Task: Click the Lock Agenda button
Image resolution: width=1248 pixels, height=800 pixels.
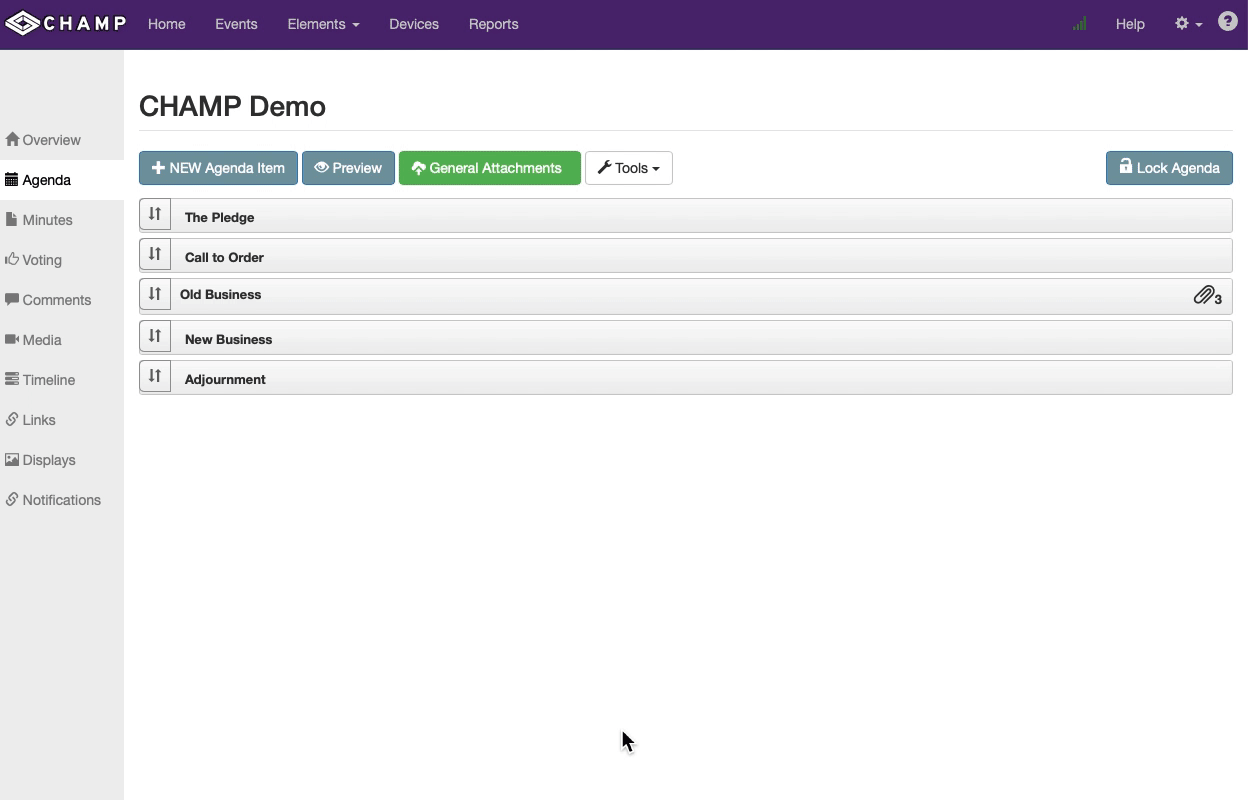Action: click(x=1169, y=168)
